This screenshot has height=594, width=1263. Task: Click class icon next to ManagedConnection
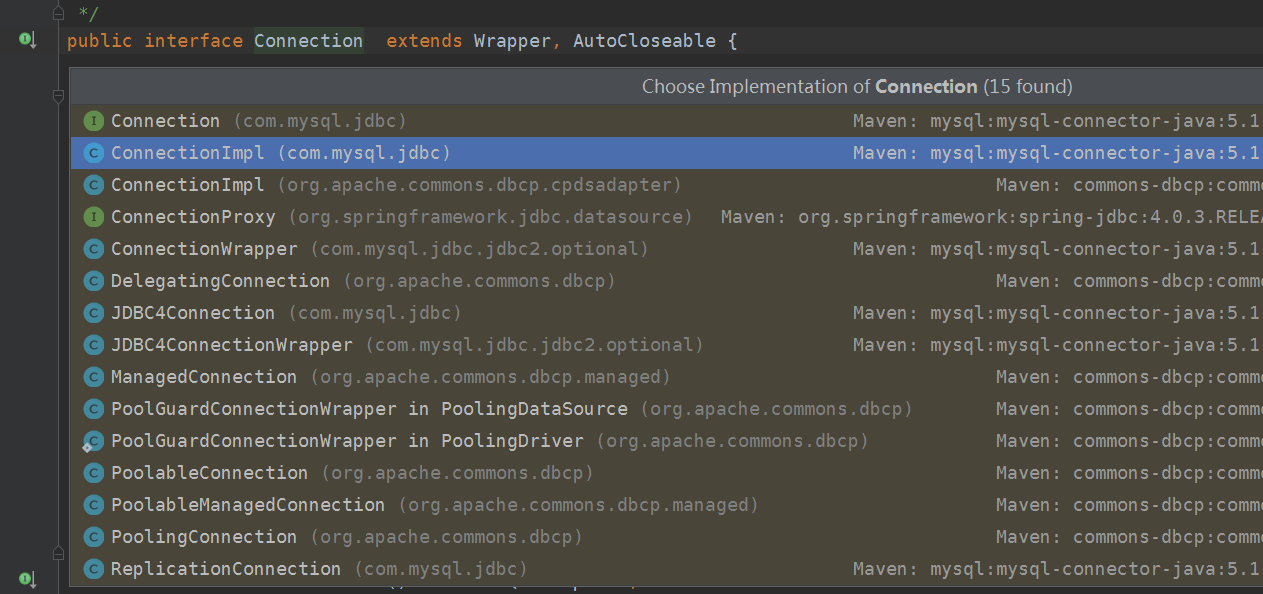point(93,377)
